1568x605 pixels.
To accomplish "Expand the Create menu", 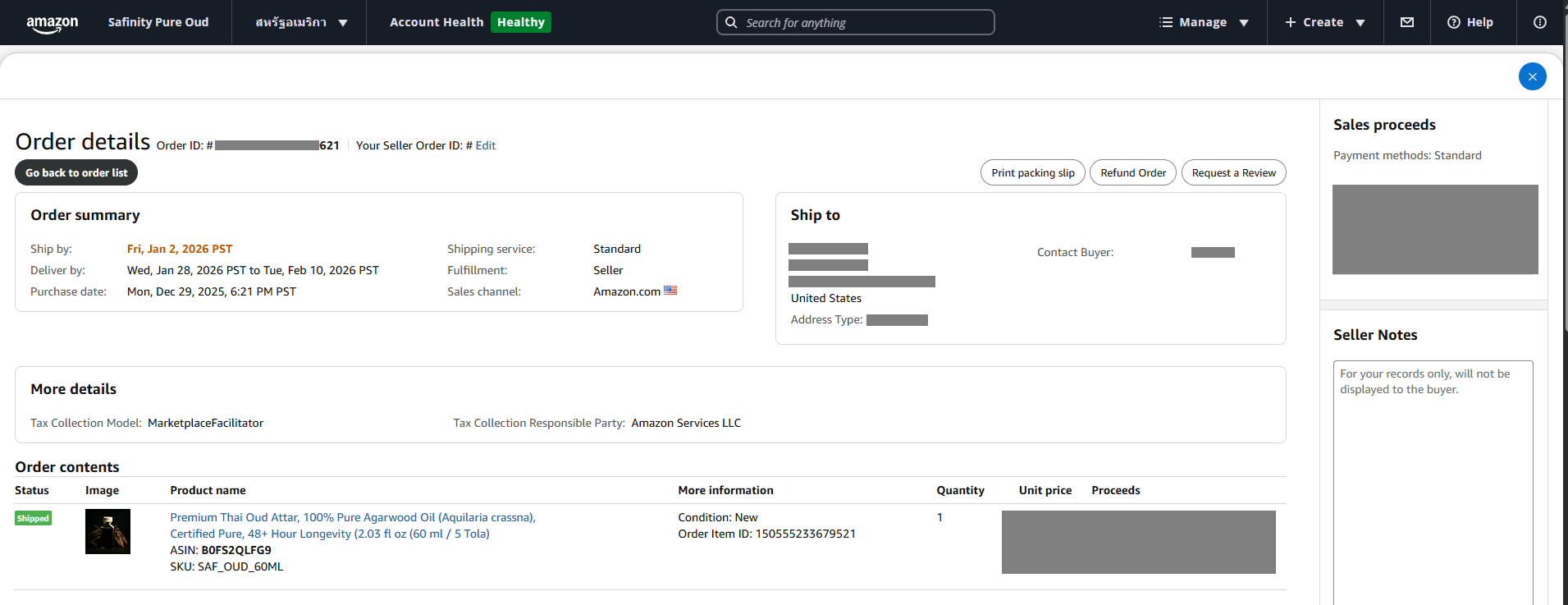I will (1324, 22).
